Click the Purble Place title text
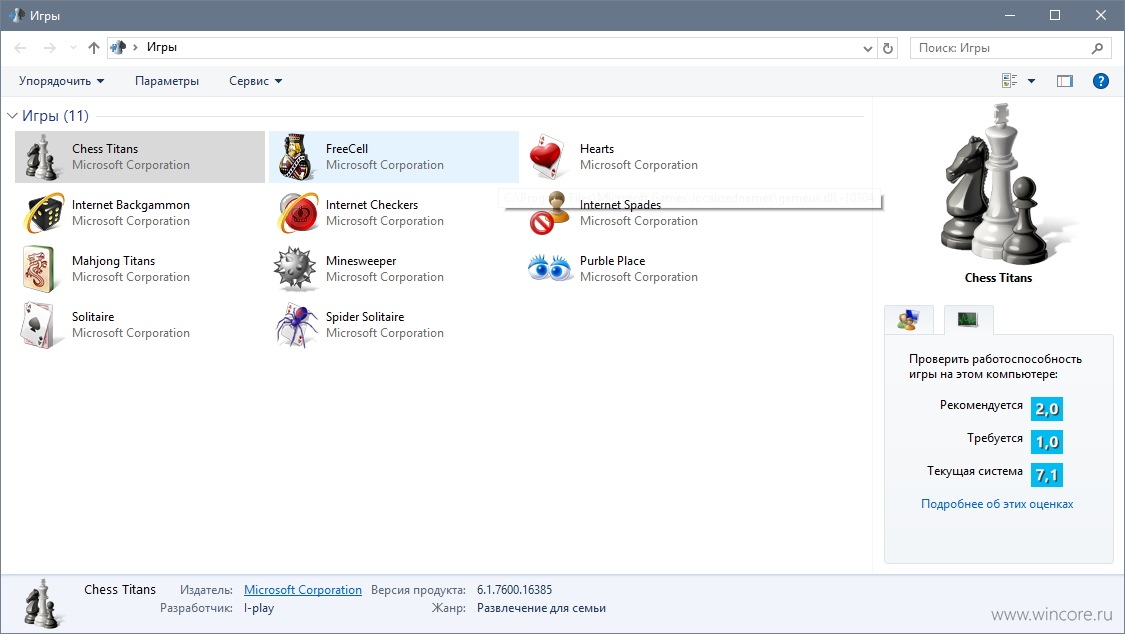The image size is (1125, 634). 613,260
